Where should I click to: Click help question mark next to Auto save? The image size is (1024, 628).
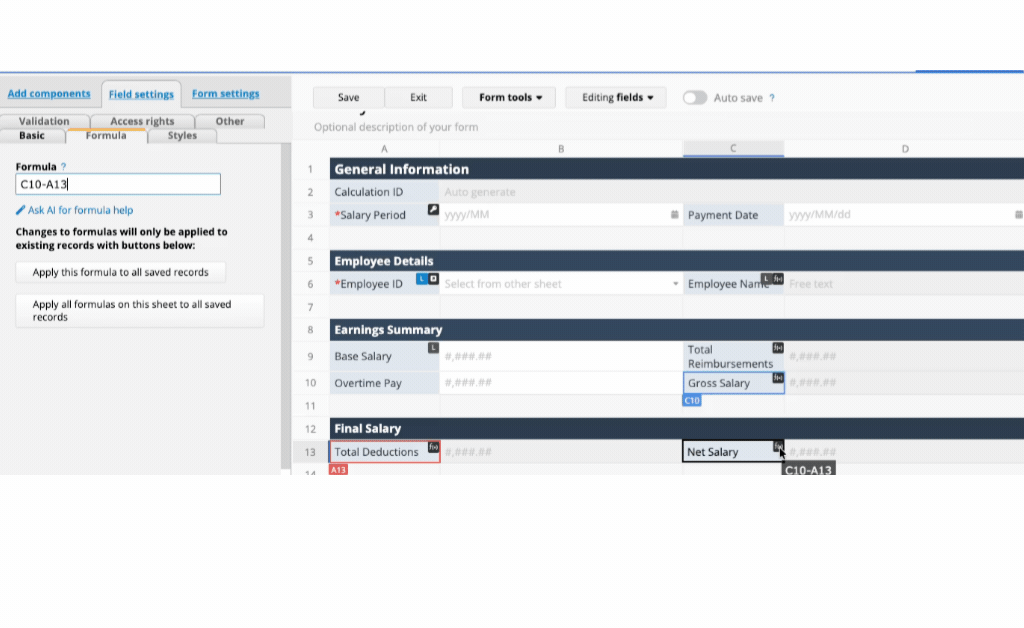pyautogui.click(x=772, y=98)
